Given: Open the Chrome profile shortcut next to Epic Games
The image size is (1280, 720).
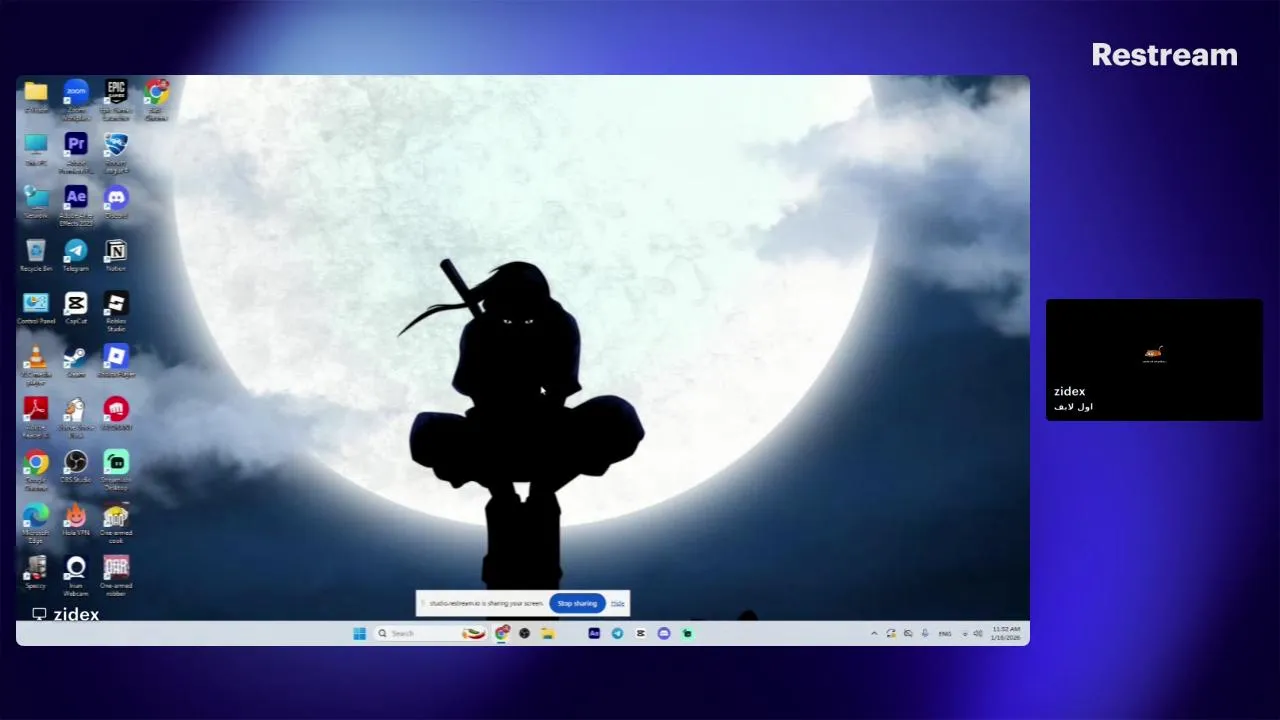Looking at the screenshot, I should click(156, 98).
